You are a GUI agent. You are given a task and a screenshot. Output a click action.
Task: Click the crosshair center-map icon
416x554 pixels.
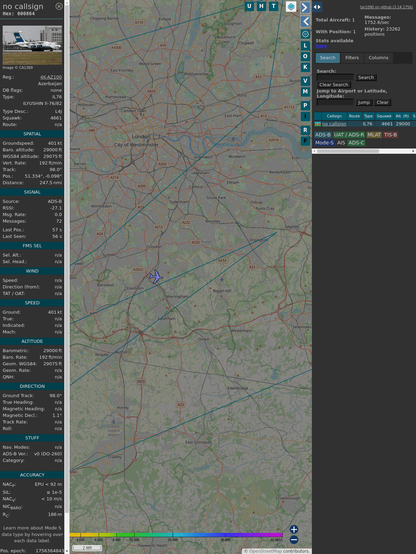pyautogui.click(x=305, y=34)
